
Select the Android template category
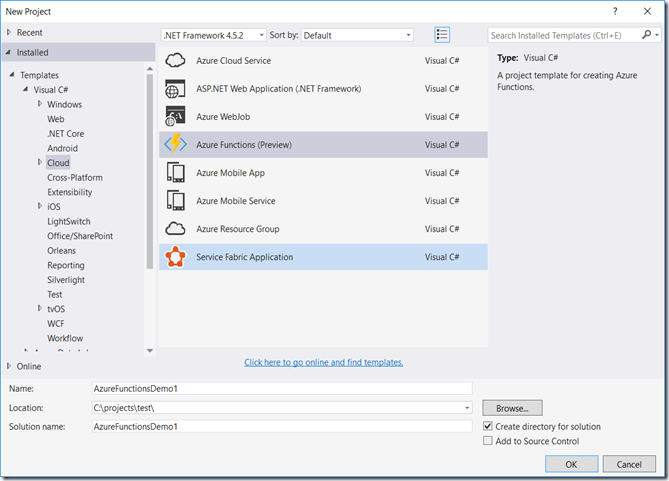[63, 148]
